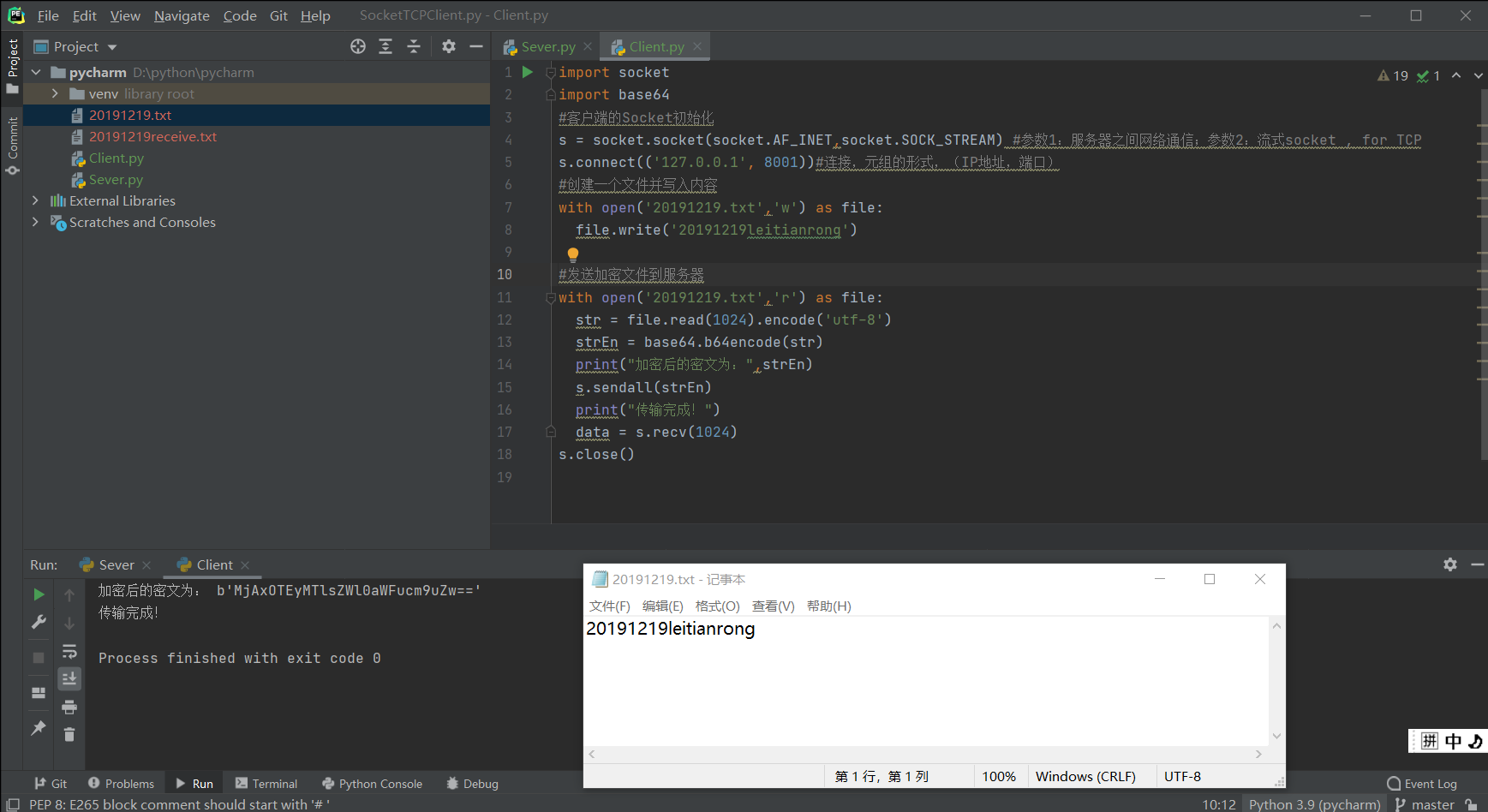Click the Chinese IME mode indicator 中
Viewport: 1488px width, 812px height.
coord(1454,741)
